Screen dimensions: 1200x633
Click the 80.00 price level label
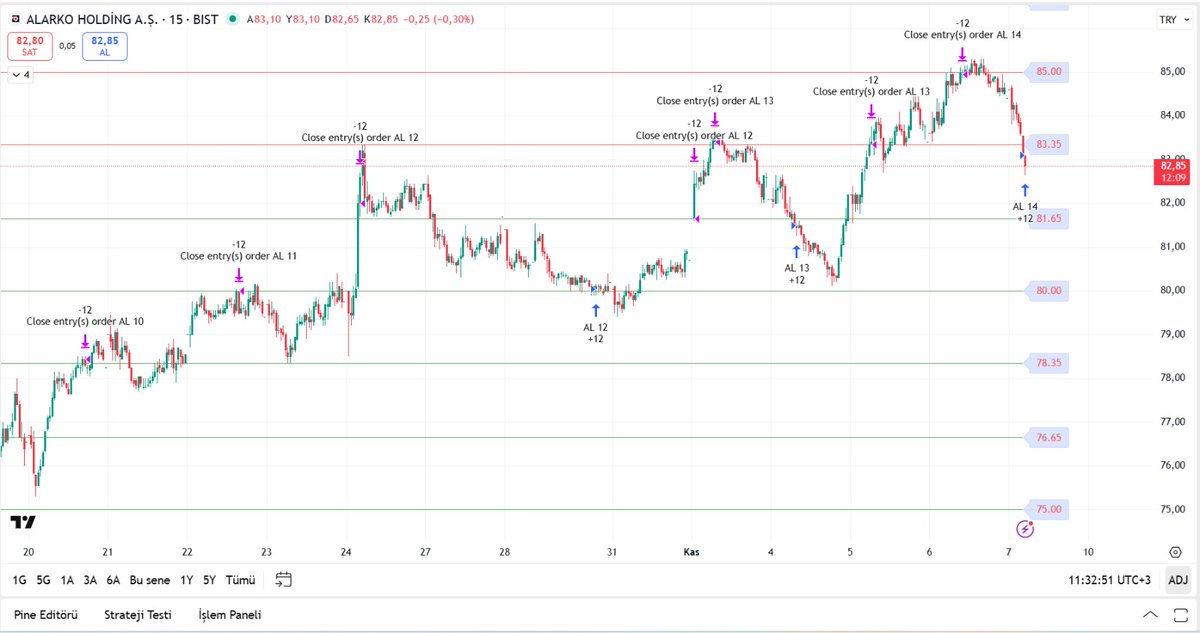tap(1048, 290)
